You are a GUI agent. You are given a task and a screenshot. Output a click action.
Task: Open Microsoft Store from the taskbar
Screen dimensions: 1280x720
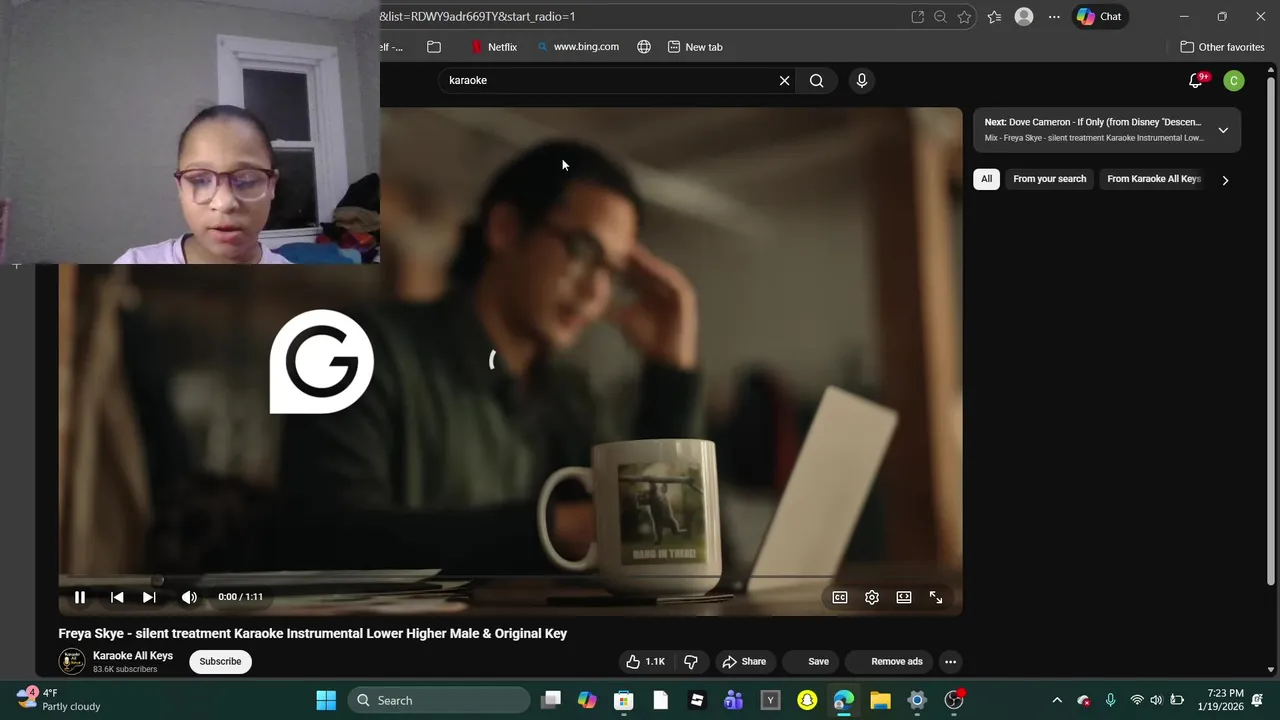click(624, 700)
